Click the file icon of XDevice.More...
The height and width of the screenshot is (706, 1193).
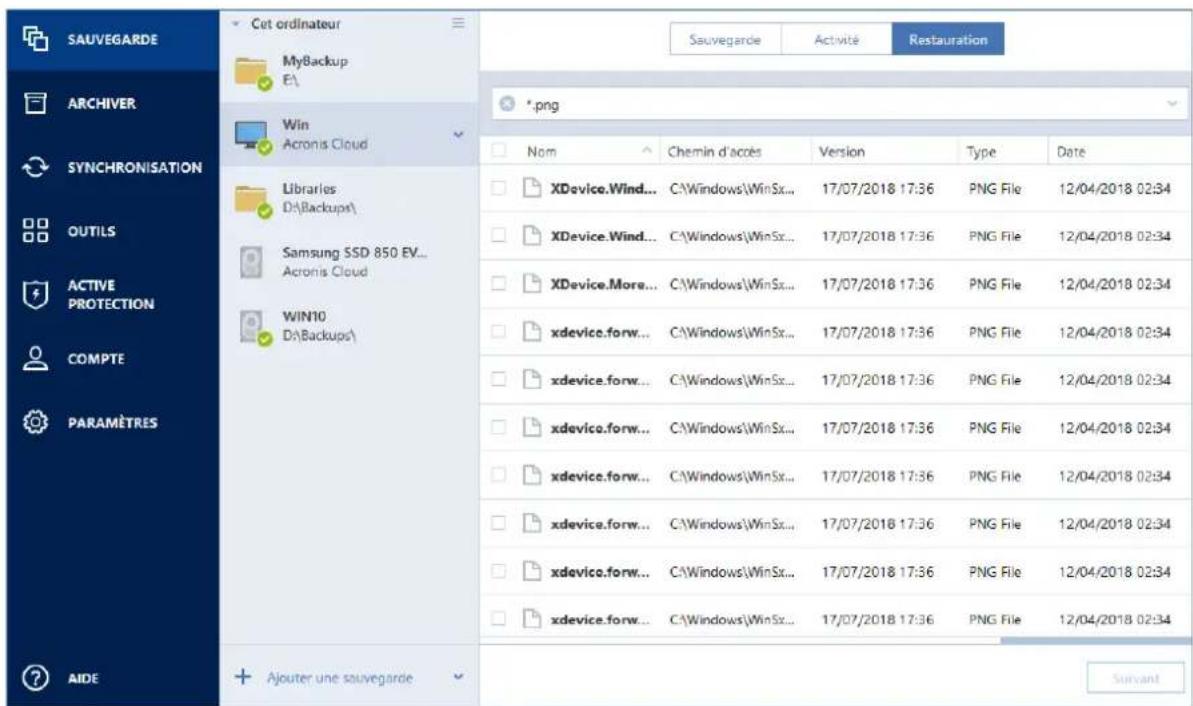pyautogui.click(x=533, y=284)
